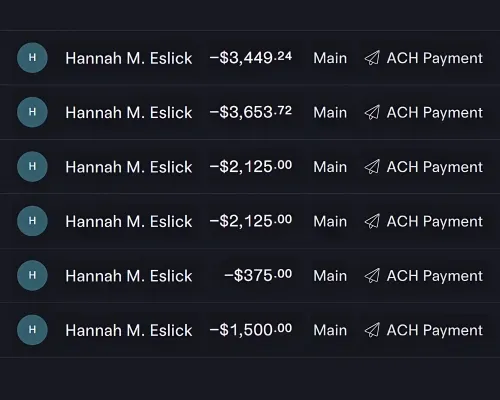
Task: Open the Main account on the −$1,500.00 row
Action: (330, 330)
